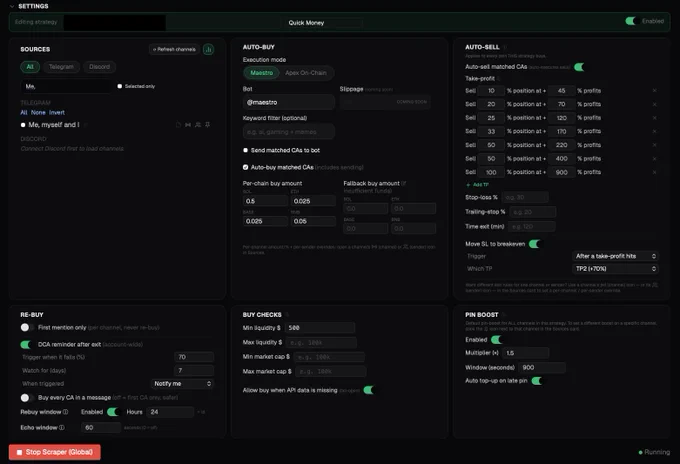Select the Discord sources filter tab

(x=99, y=67)
